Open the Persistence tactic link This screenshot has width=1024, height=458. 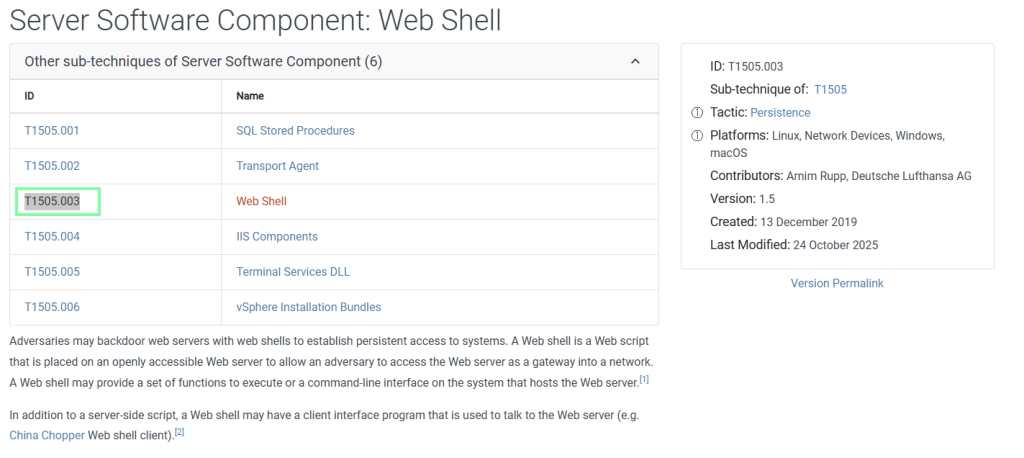780,113
